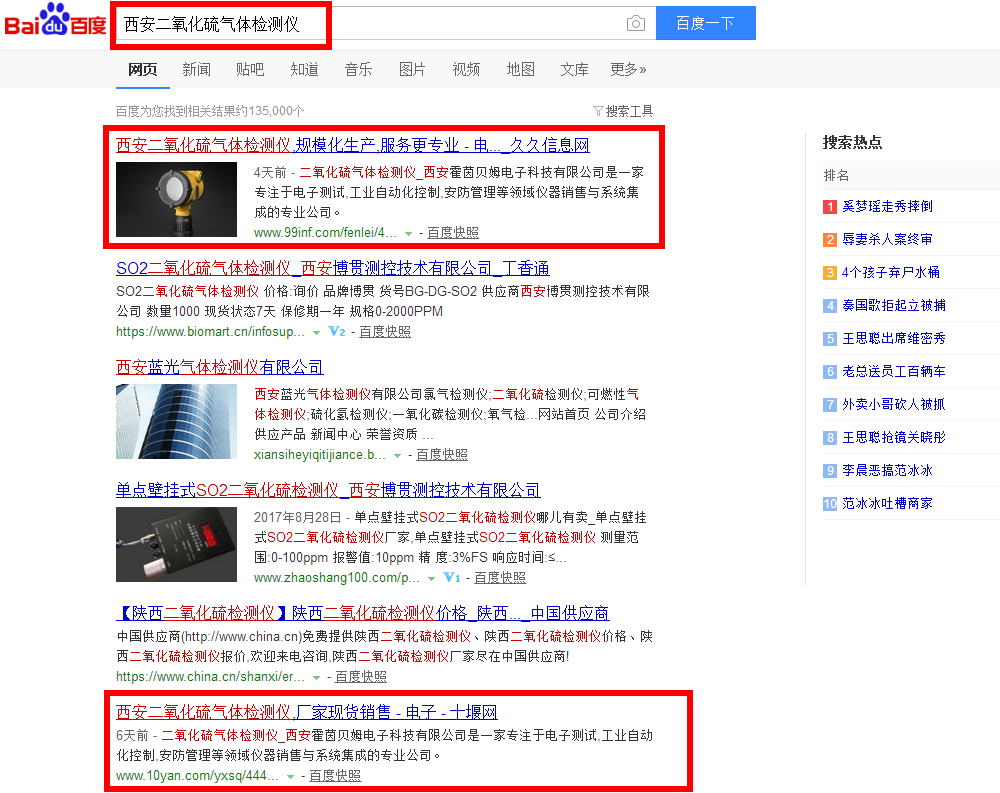Switch to 贴吧 tab
The width and height of the screenshot is (1000, 793).
(x=250, y=69)
